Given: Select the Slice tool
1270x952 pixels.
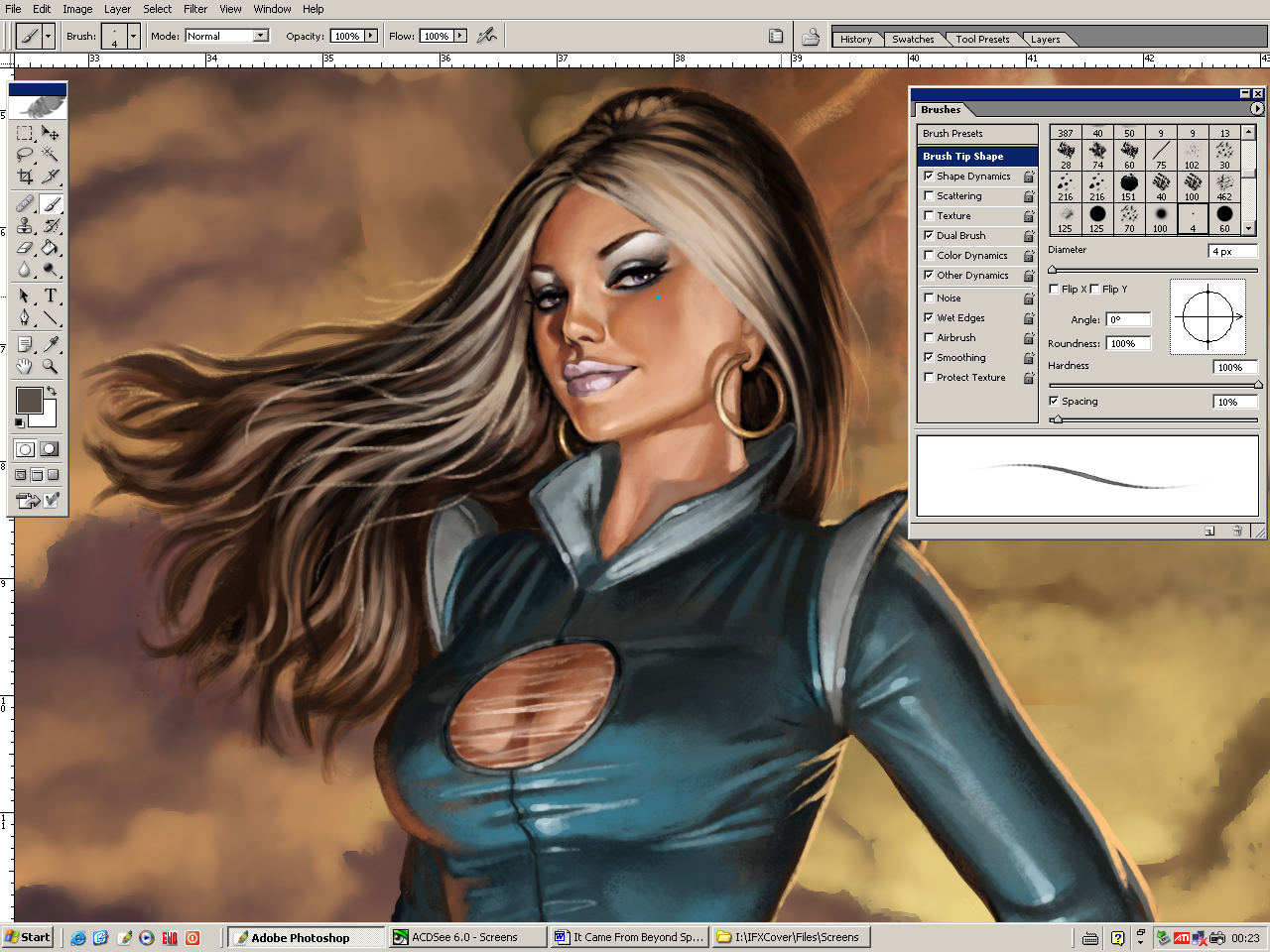Looking at the screenshot, I should [51, 177].
